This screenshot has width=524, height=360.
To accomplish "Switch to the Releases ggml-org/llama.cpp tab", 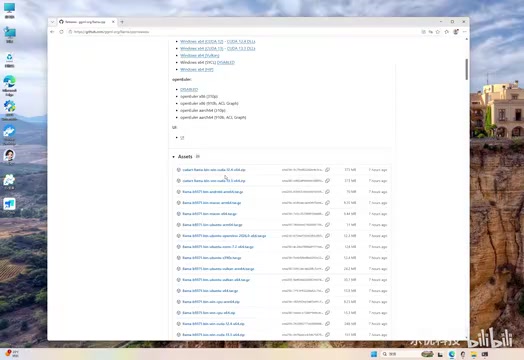I will (85, 22).
